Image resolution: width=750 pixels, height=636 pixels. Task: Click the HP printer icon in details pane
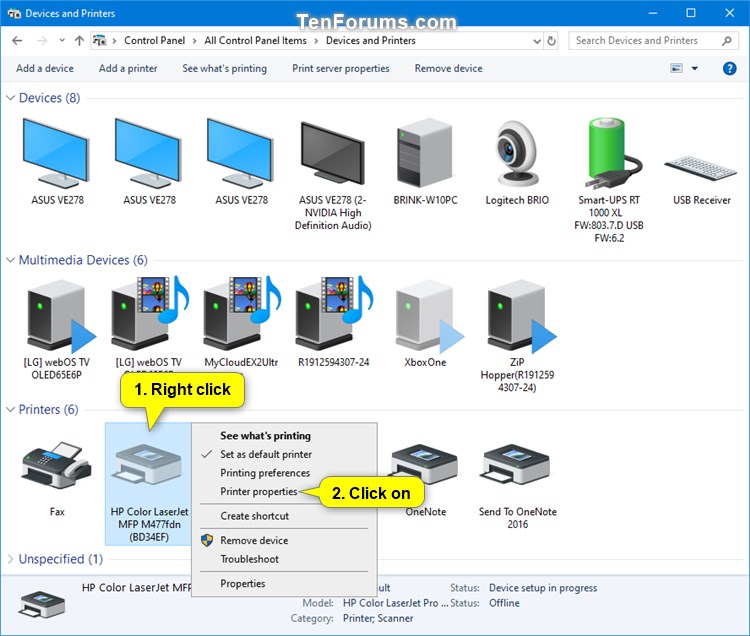(x=42, y=604)
